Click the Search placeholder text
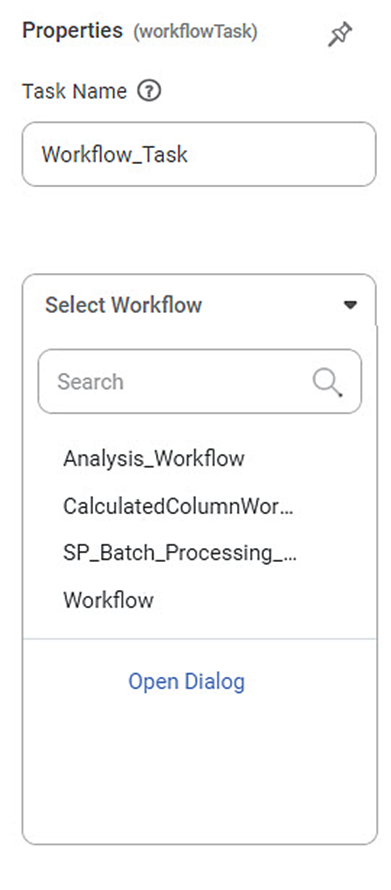 pos(90,382)
